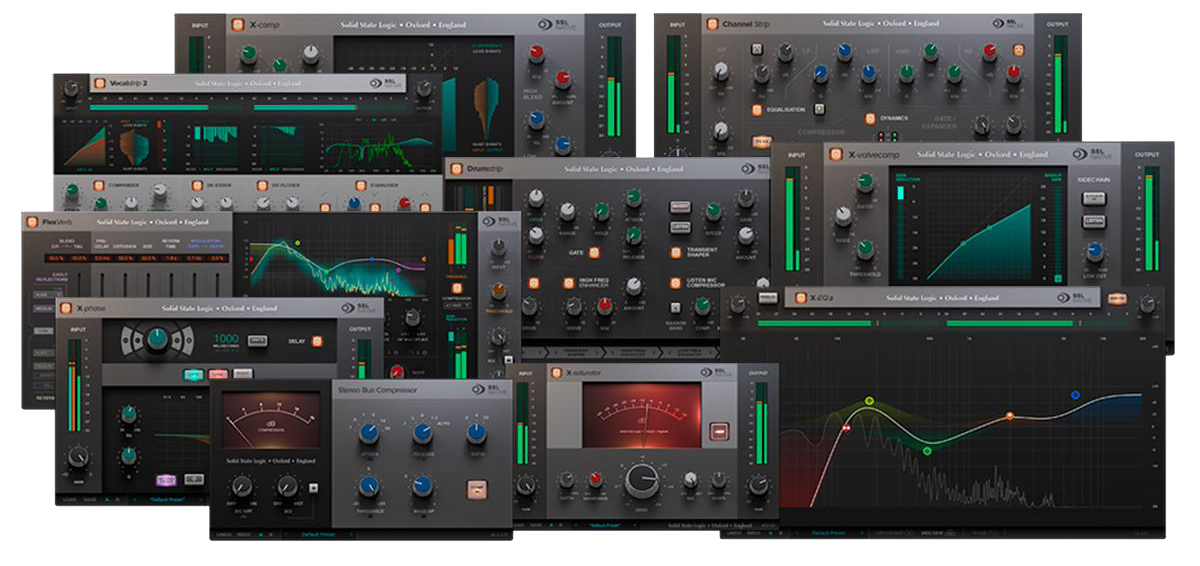Click the Vocalstrip 2 power icon
This screenshot has width=1200, height=566.
(x=100, y=84)
